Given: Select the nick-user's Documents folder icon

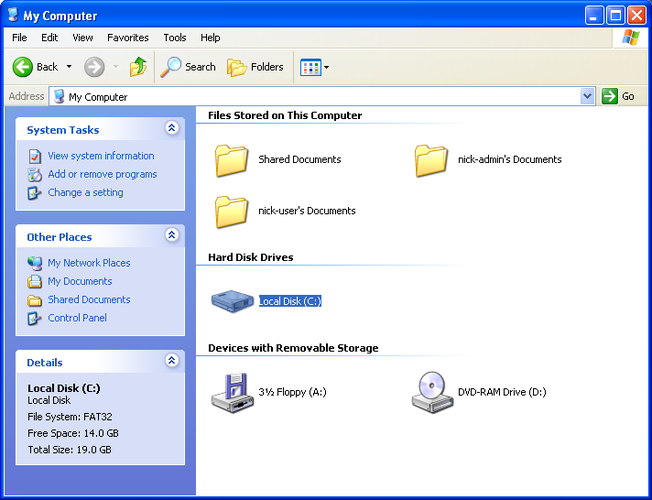Looking at the screenshot, I should point(231,212).
